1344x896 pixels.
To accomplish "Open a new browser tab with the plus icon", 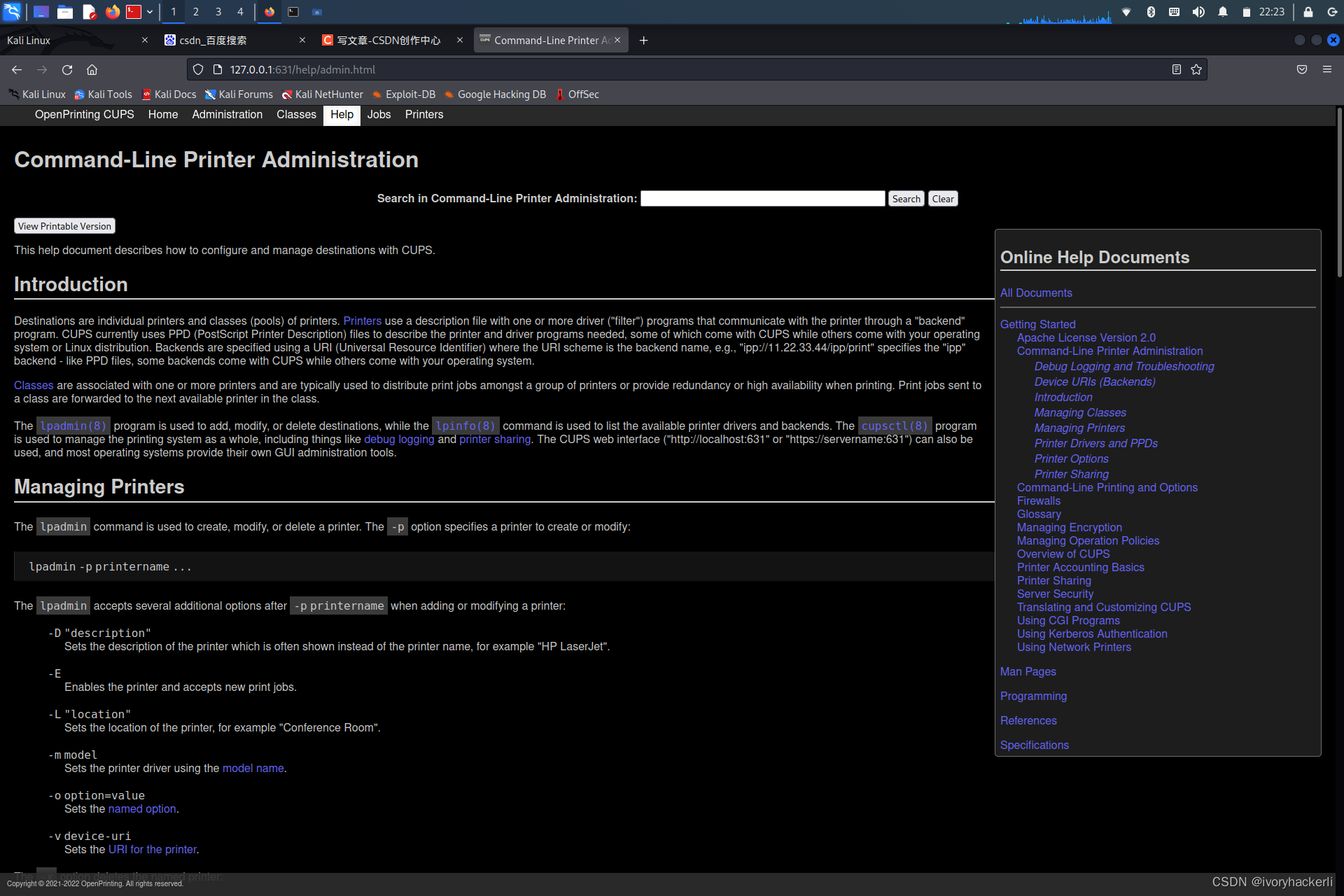I will click(x=643, y=41).
